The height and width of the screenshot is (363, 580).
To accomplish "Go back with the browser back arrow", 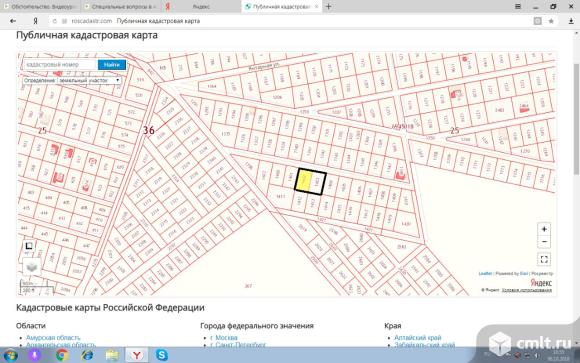I will click(13, 21).
